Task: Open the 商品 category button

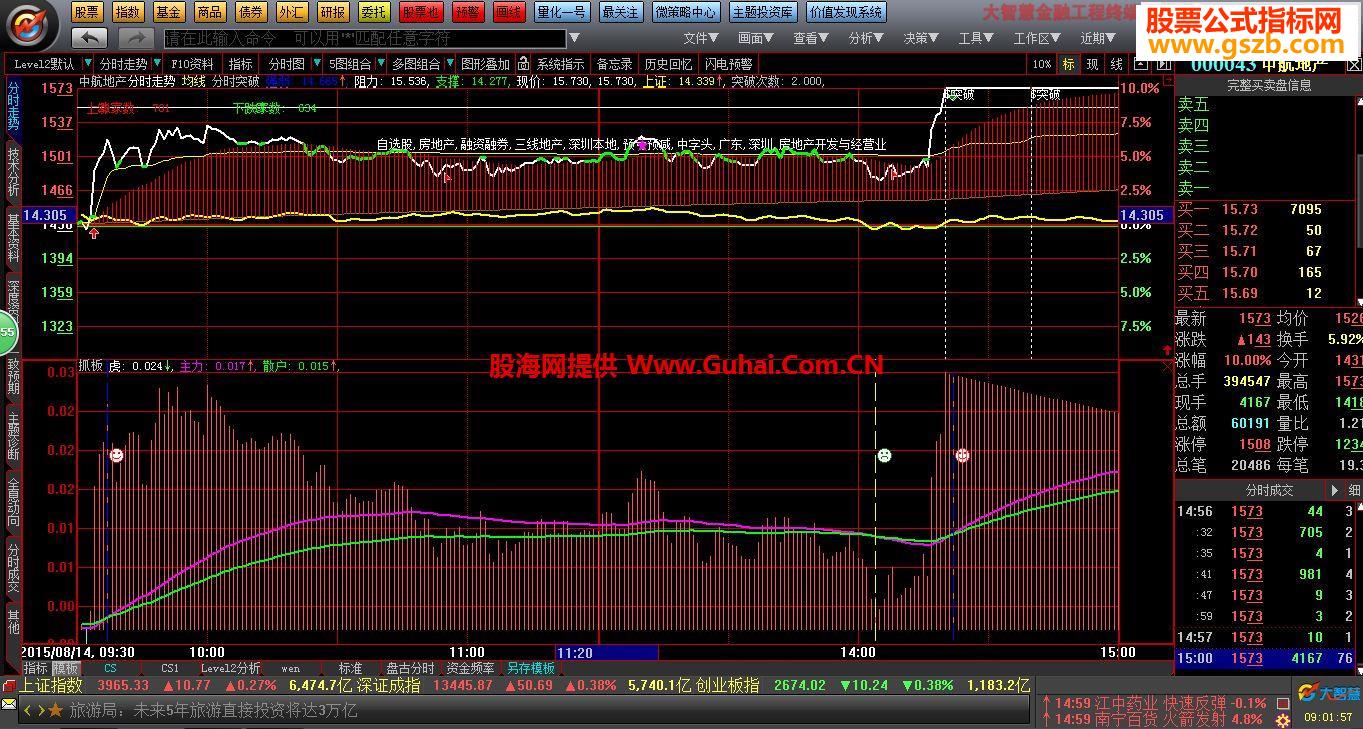Action: pyautogui.click(x=209, y=12)
